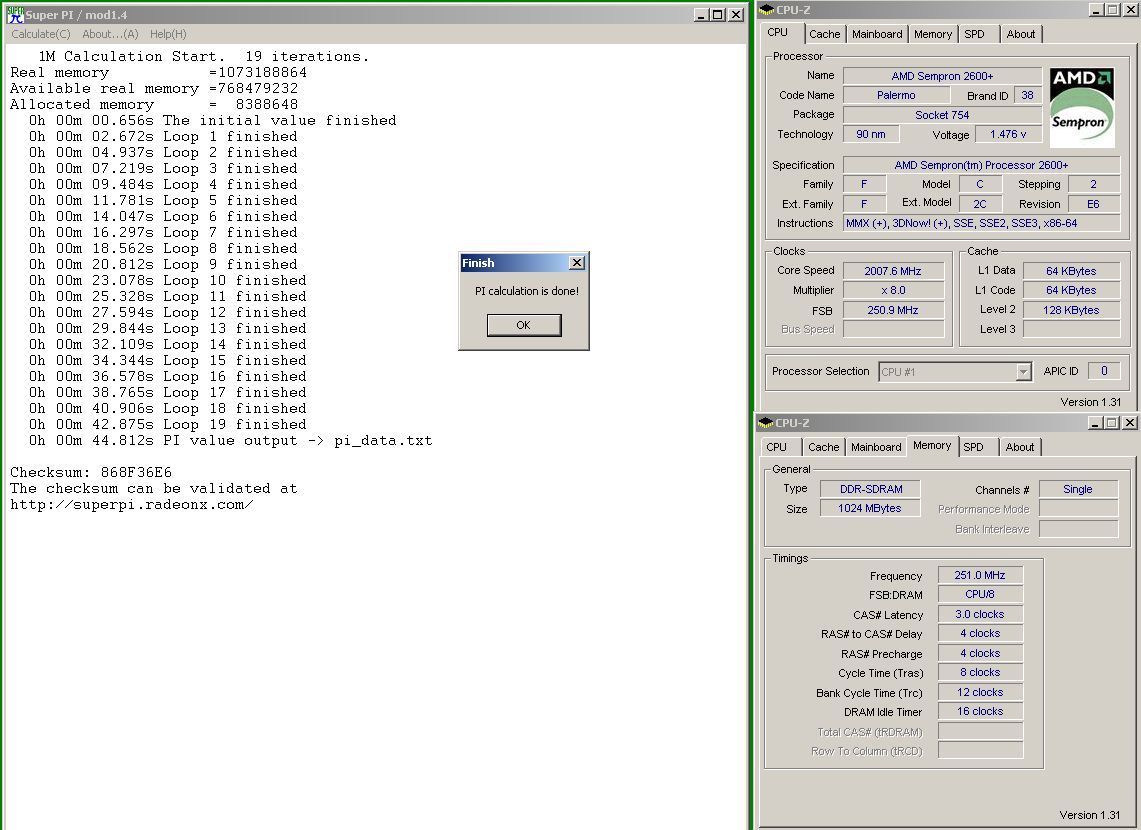
Task: Click the Level 2 cache value 128 KBytes
Action: (1071, 310)
